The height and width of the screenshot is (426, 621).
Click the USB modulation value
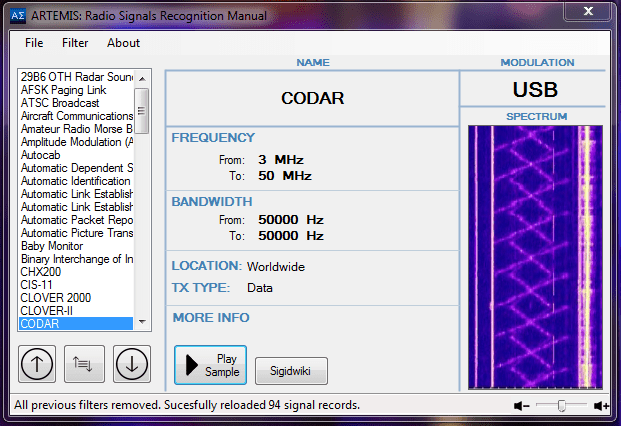click(535, 90)
